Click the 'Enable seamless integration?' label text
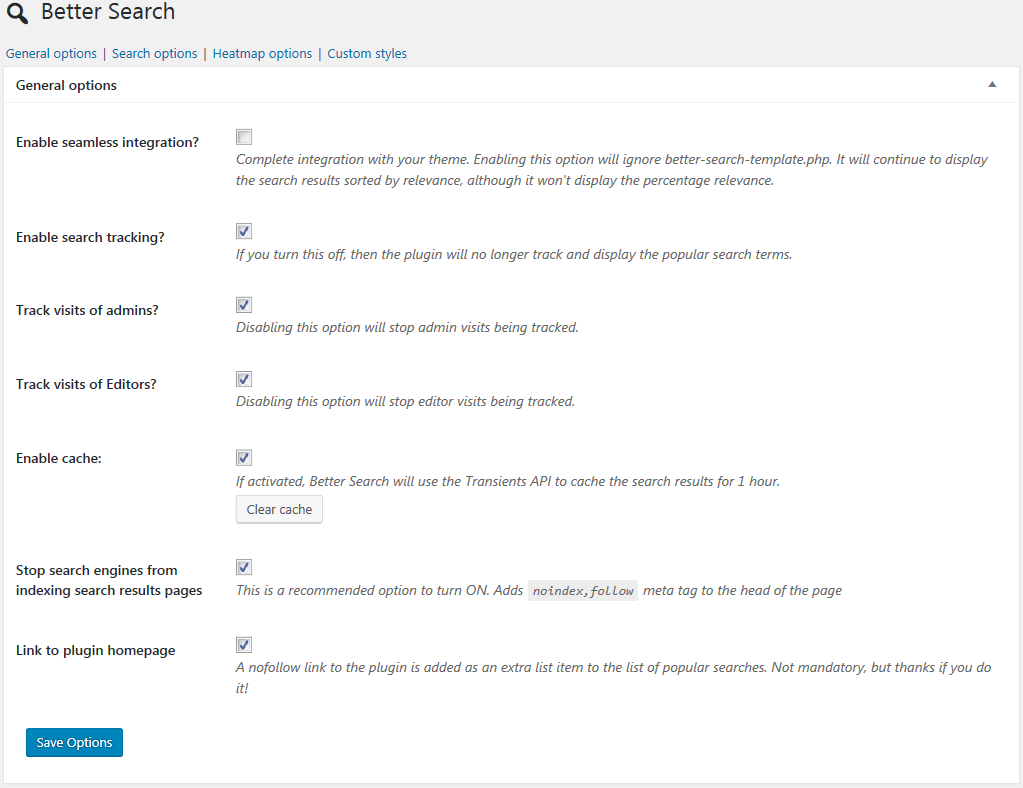Viewport: 1023px width, 788px height. coord(107,143)
